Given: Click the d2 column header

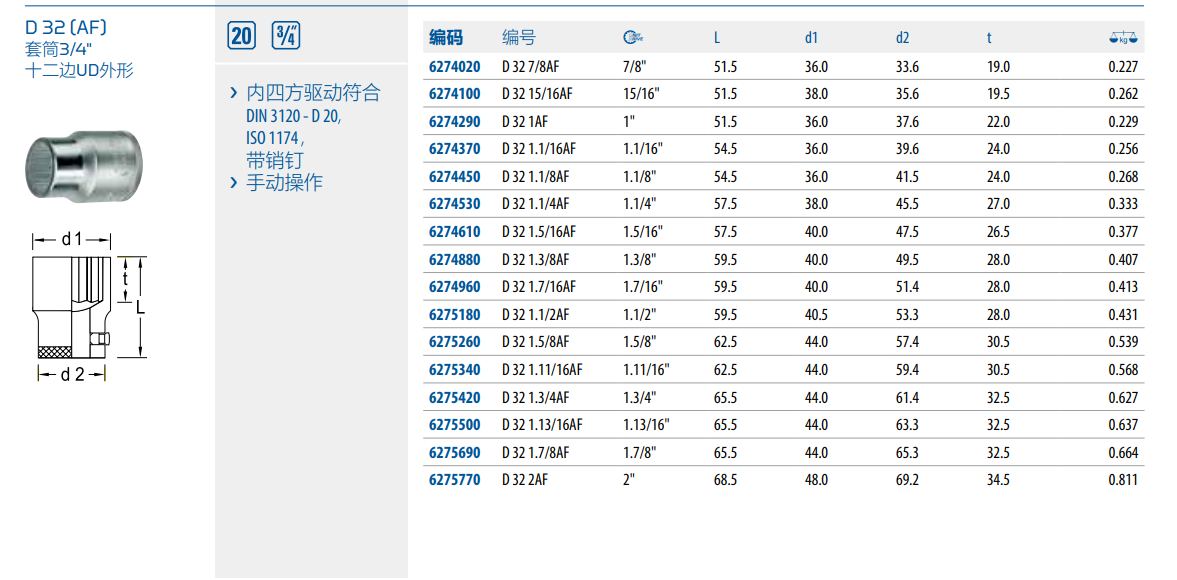Looking at the screenshot, I should pyautogui.click(x=902, y=38).
